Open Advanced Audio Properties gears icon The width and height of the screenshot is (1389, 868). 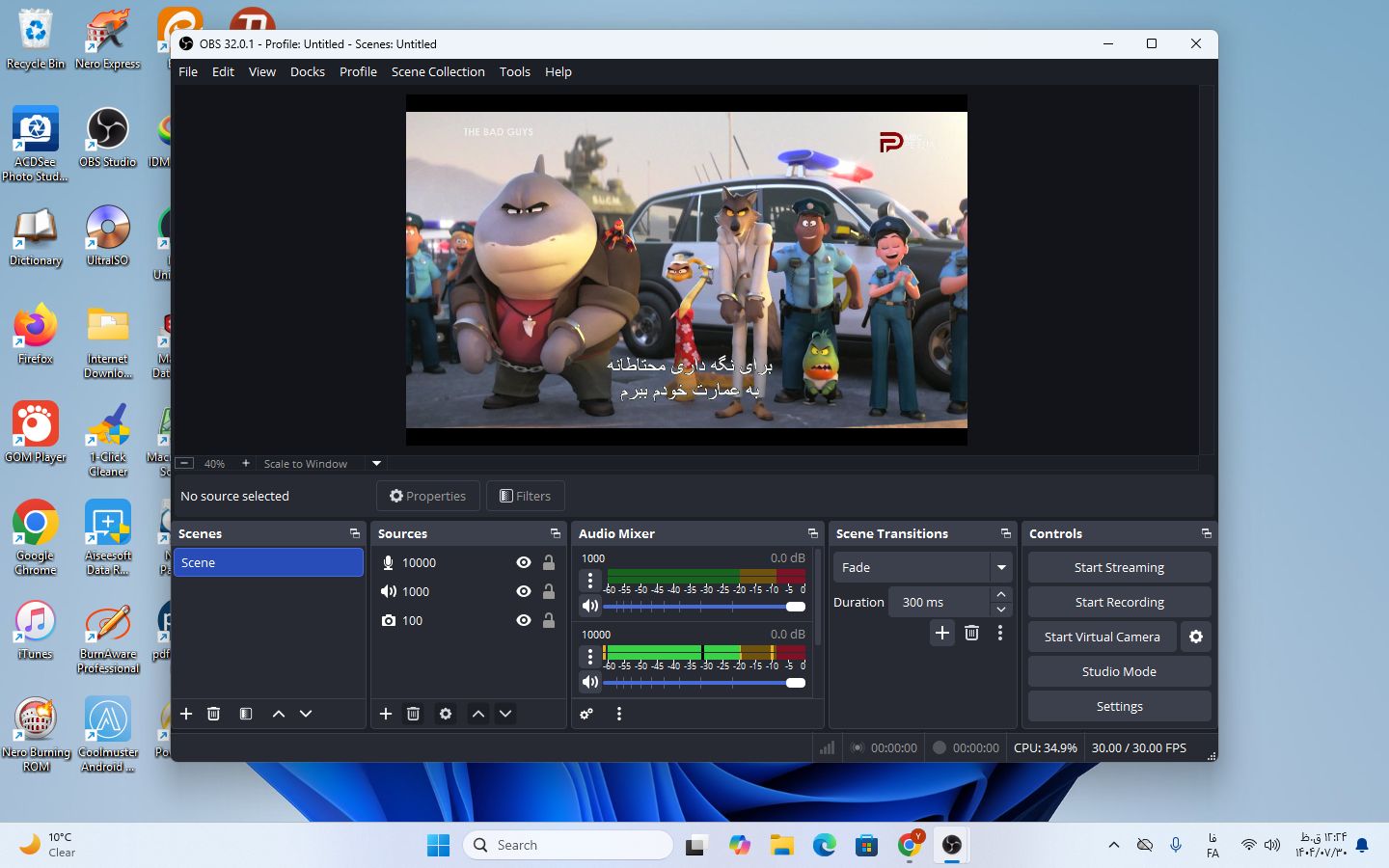tap(586, 714)
